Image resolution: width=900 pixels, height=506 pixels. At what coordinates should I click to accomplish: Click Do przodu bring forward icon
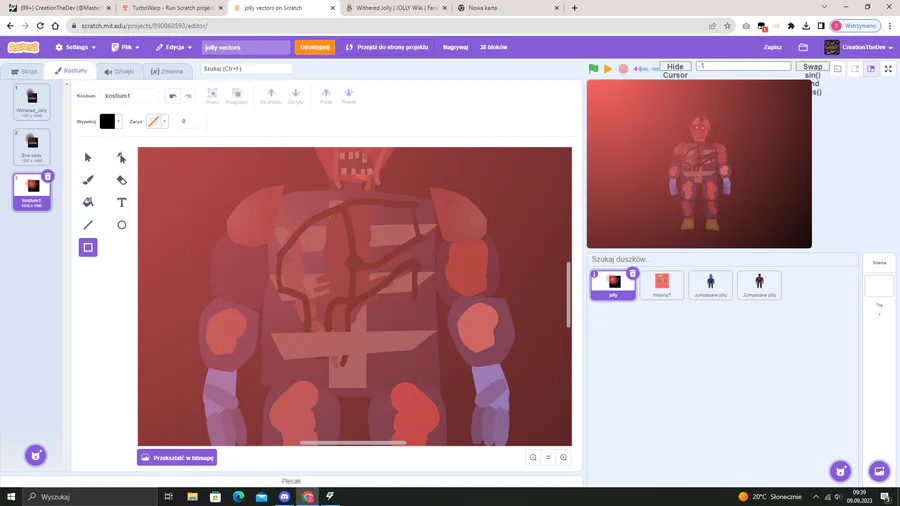tap(271, 96)
